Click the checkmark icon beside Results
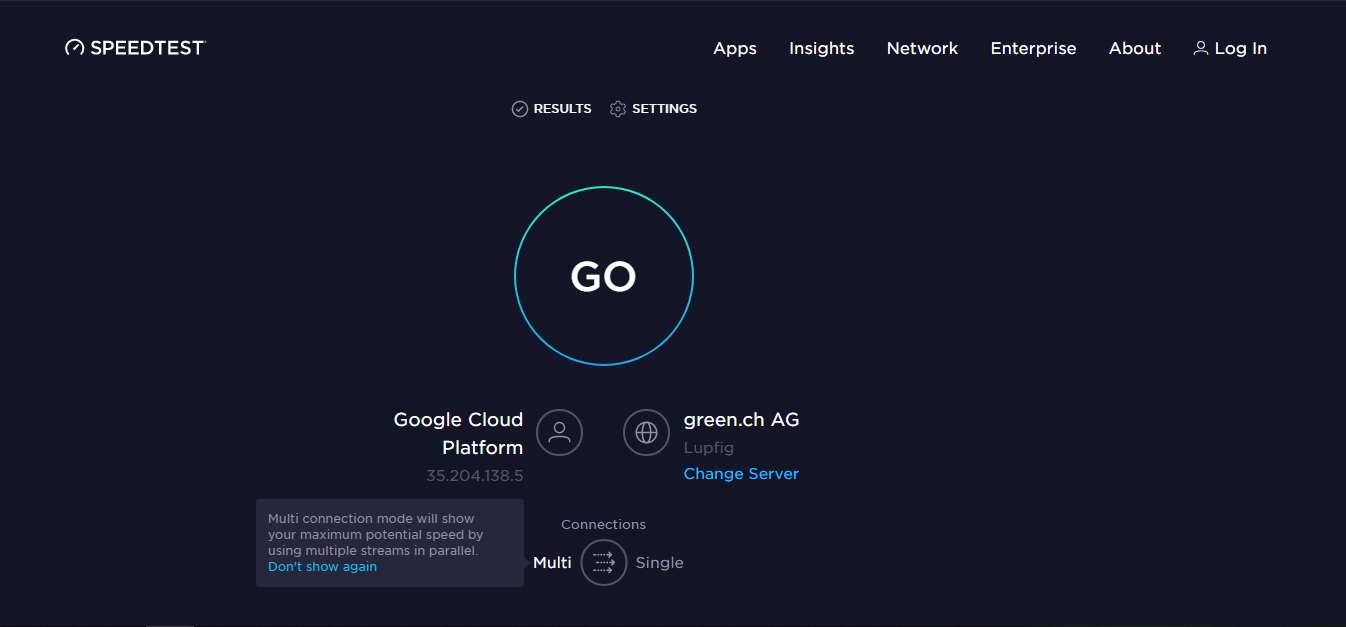 pyautogui.click(x=520, y=109)
